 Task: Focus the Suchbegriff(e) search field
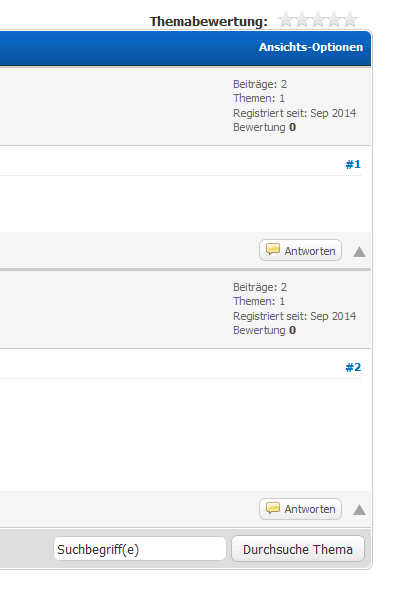tap(140, 549)
